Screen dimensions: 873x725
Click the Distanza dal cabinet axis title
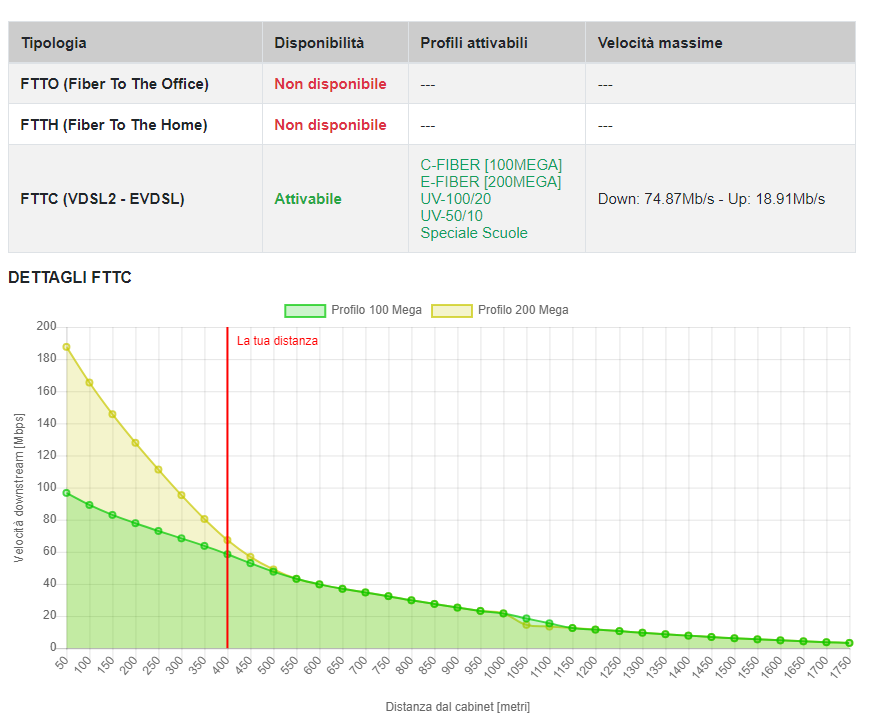[458, 707]
